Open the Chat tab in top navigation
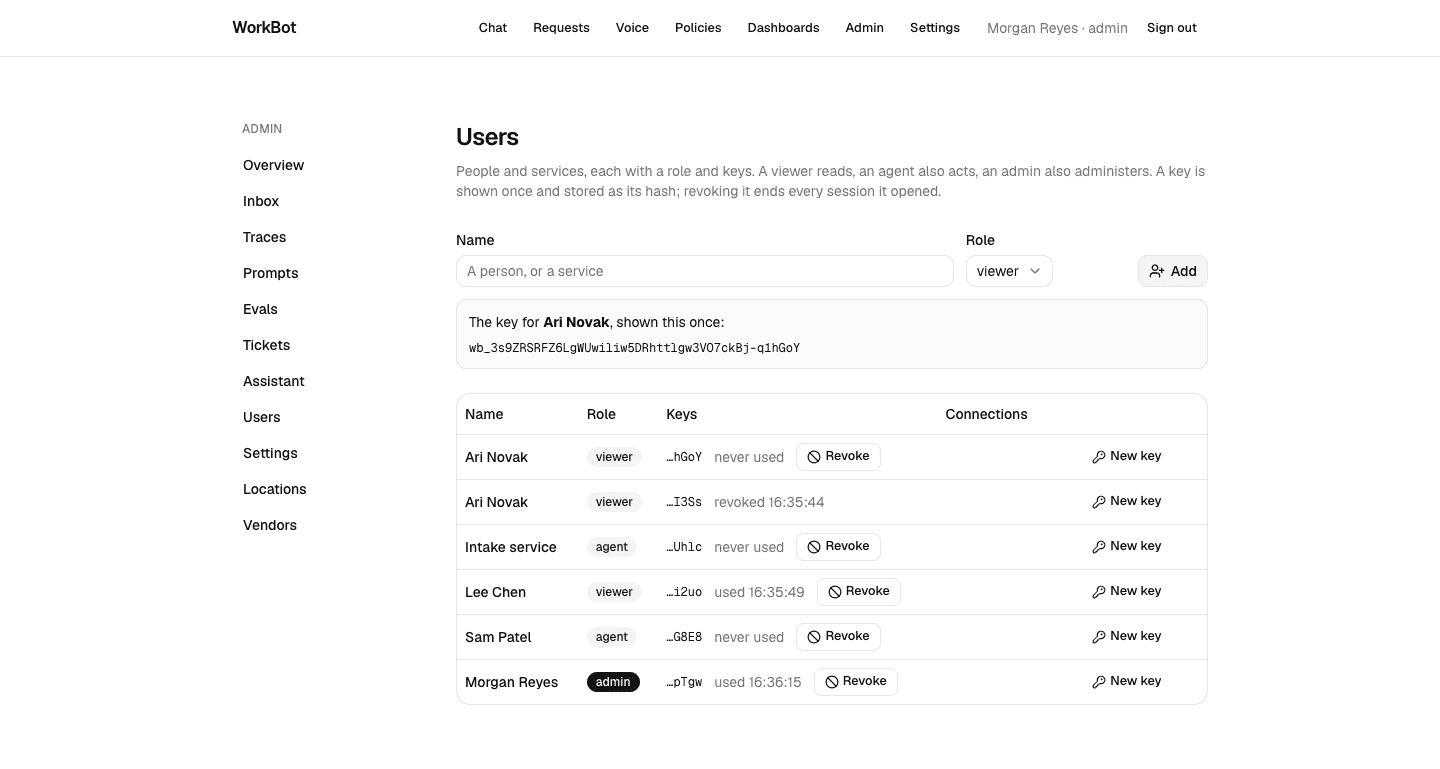1440x769 pixels. [x=493, y=28]
